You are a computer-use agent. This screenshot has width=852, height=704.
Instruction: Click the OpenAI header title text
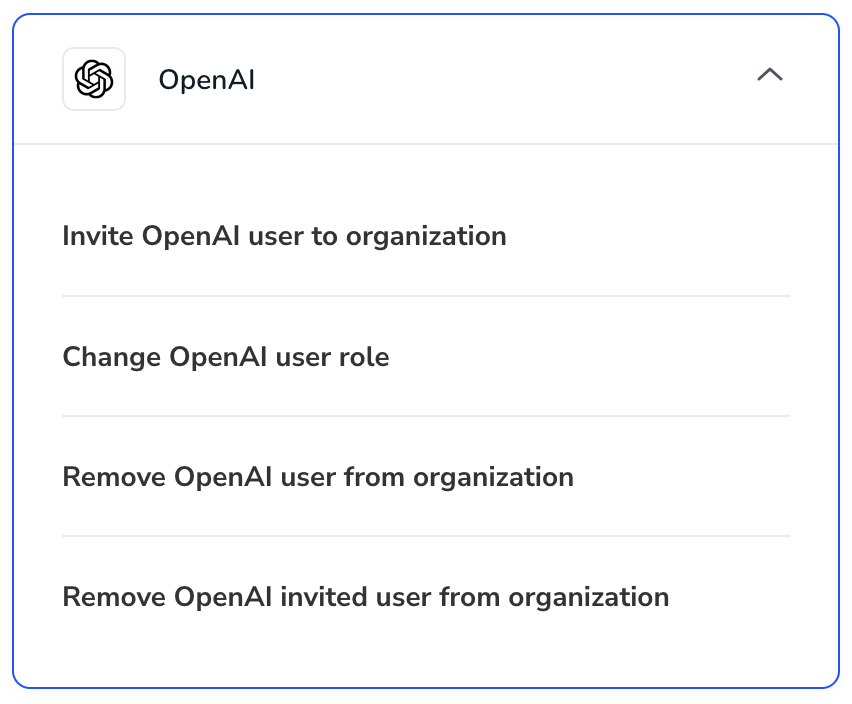click(206, 80)
